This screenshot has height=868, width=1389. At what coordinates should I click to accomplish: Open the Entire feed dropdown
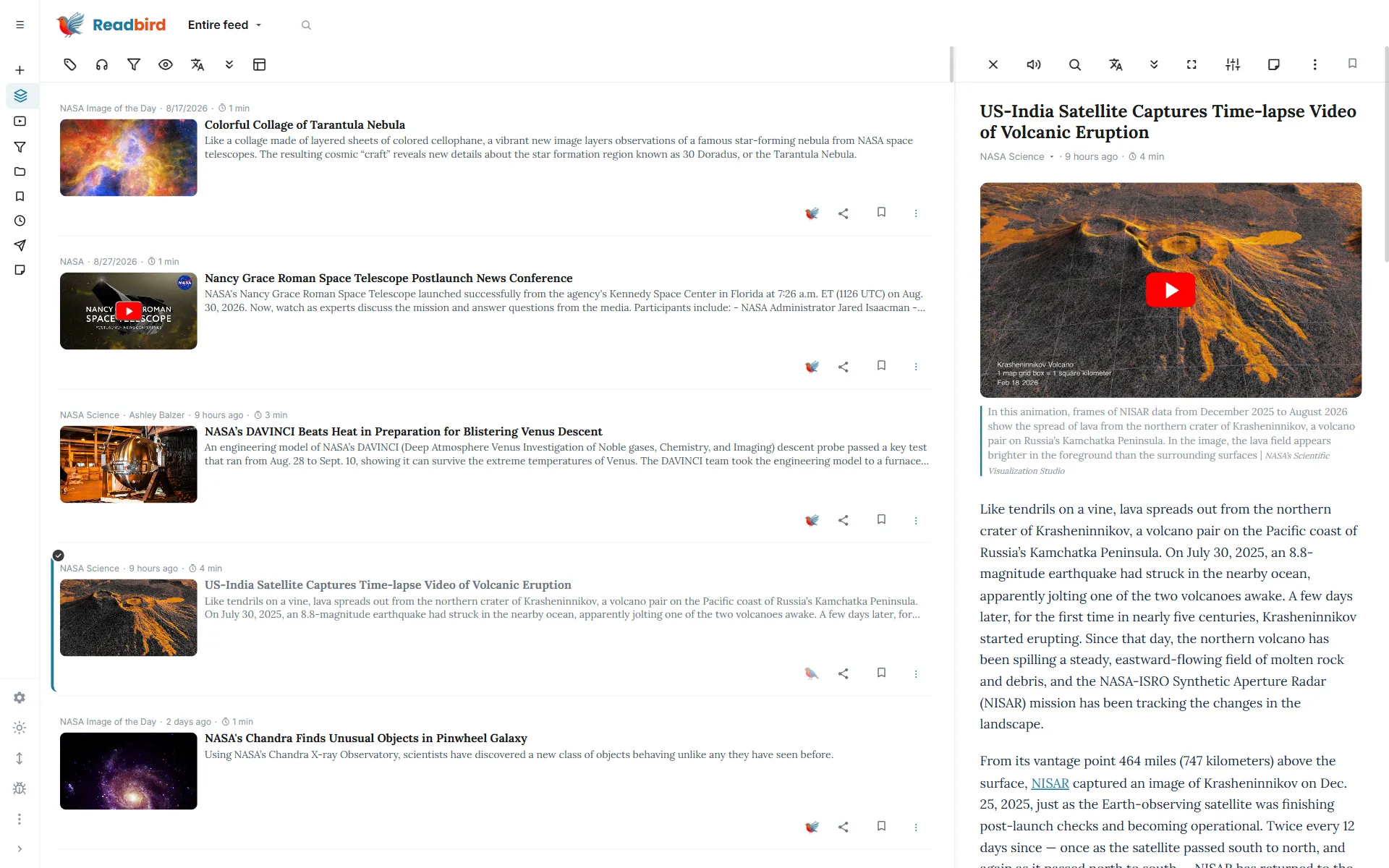tap(225, 25)
